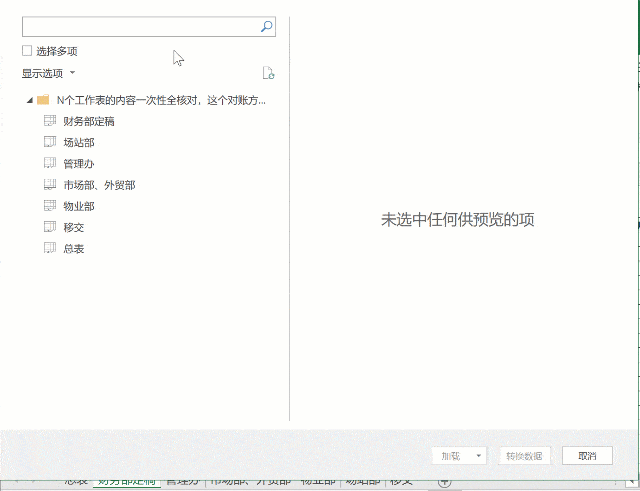This screenshot has width=640, height=491.
Task: Switch to the 财务部定稿 sheet tab in Excel
Action: tap(127, 482)
